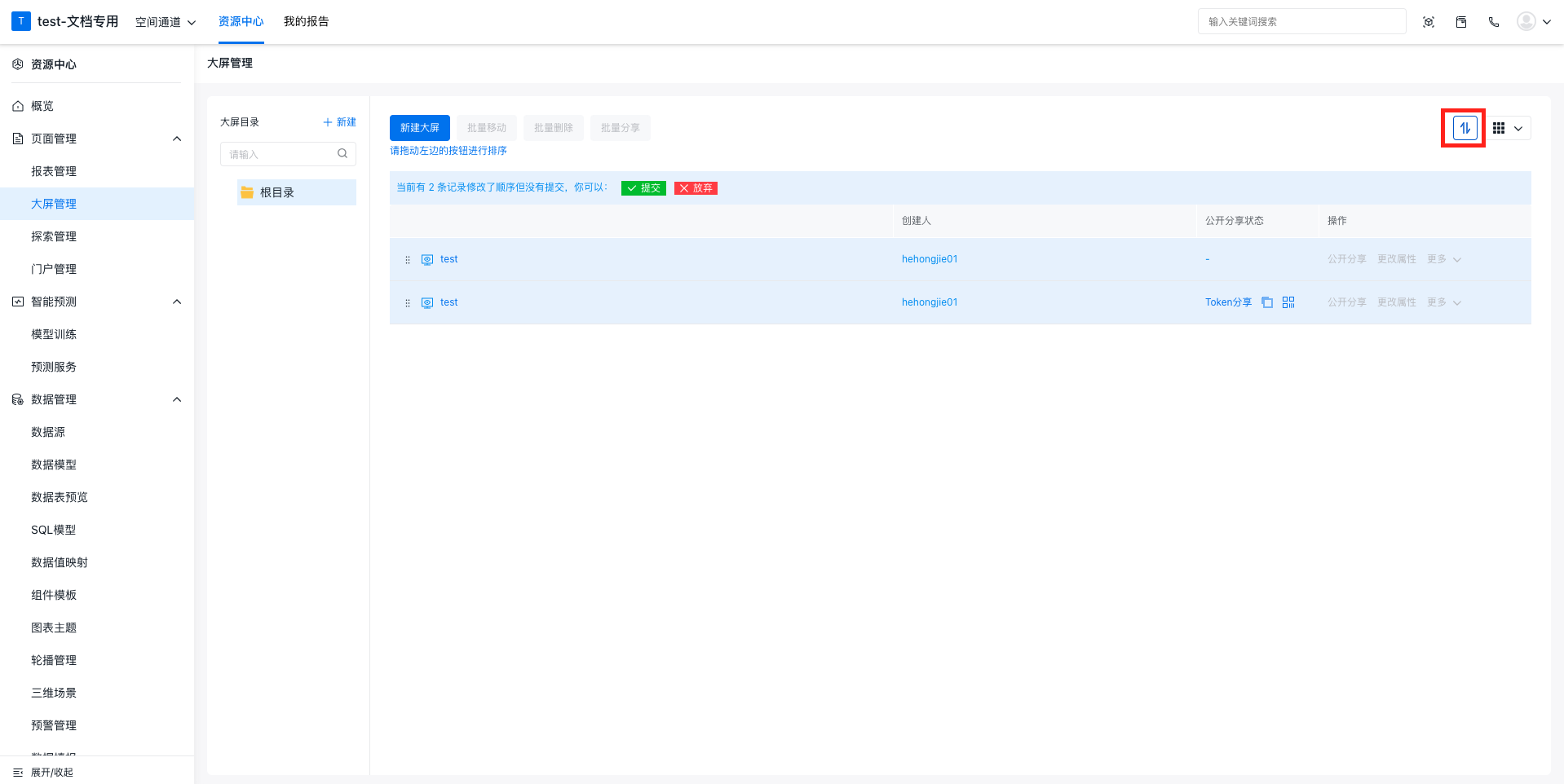Click hehongjie01 in second row
The image size is (1564, 784).
pos(930,302)
